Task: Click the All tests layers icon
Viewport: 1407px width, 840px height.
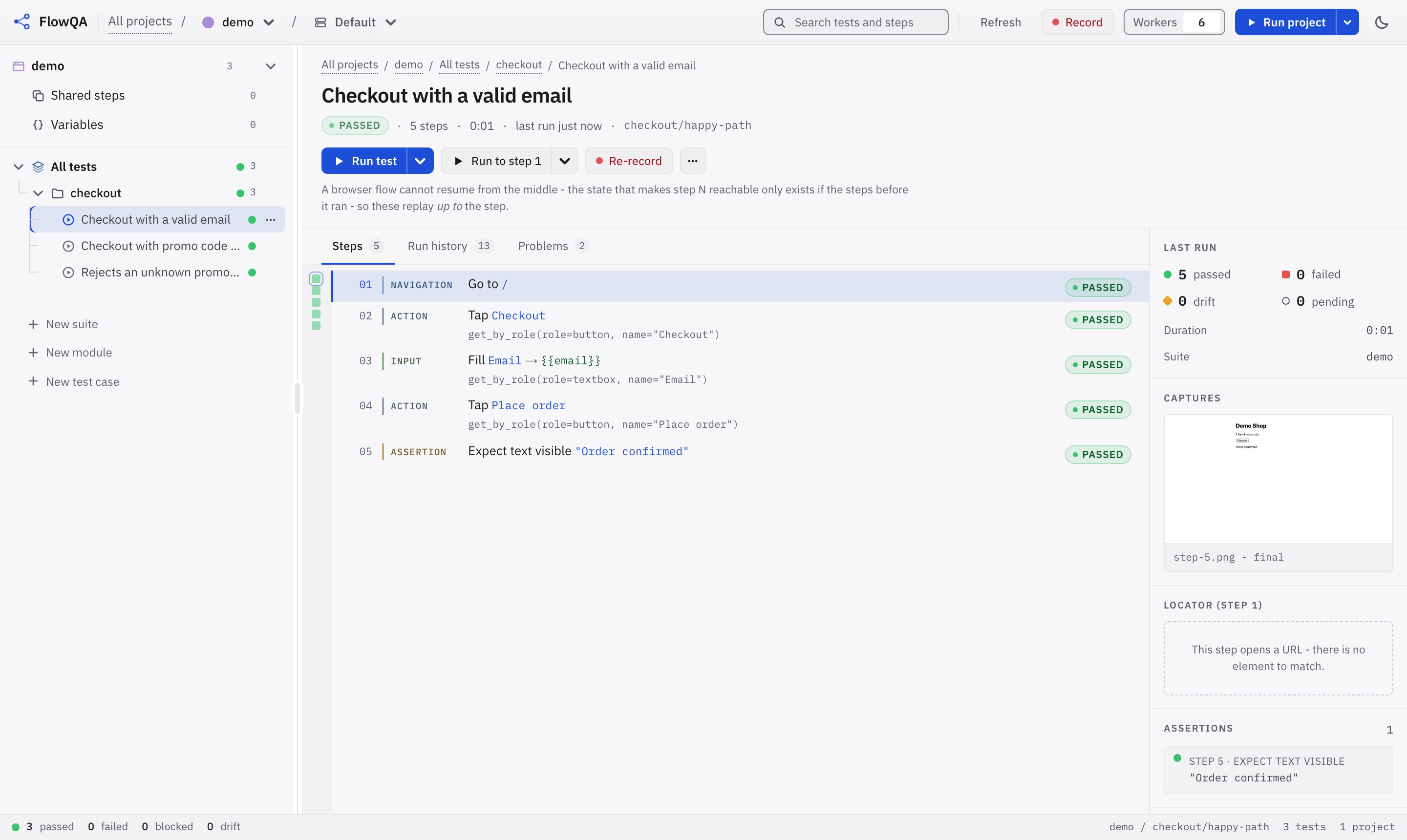Action: pyautogui.click(x=38, y=167)
